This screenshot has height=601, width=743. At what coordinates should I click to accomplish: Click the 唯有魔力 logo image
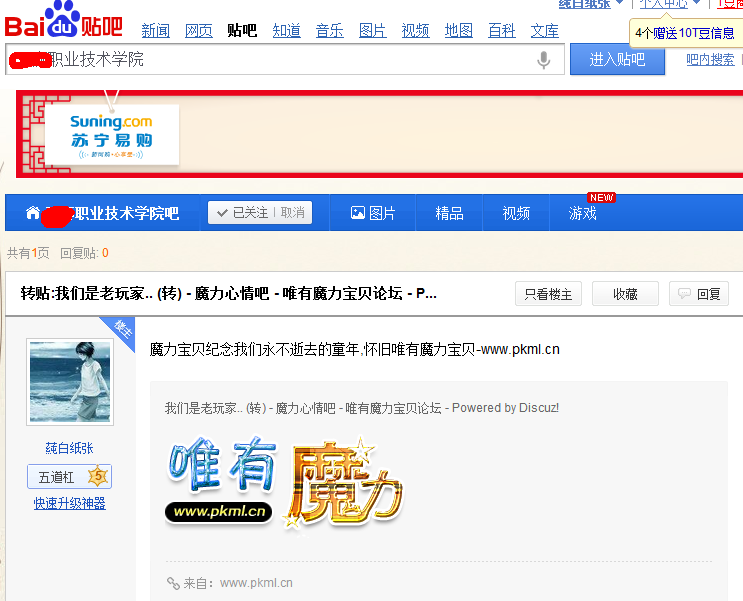coord(284,484)
